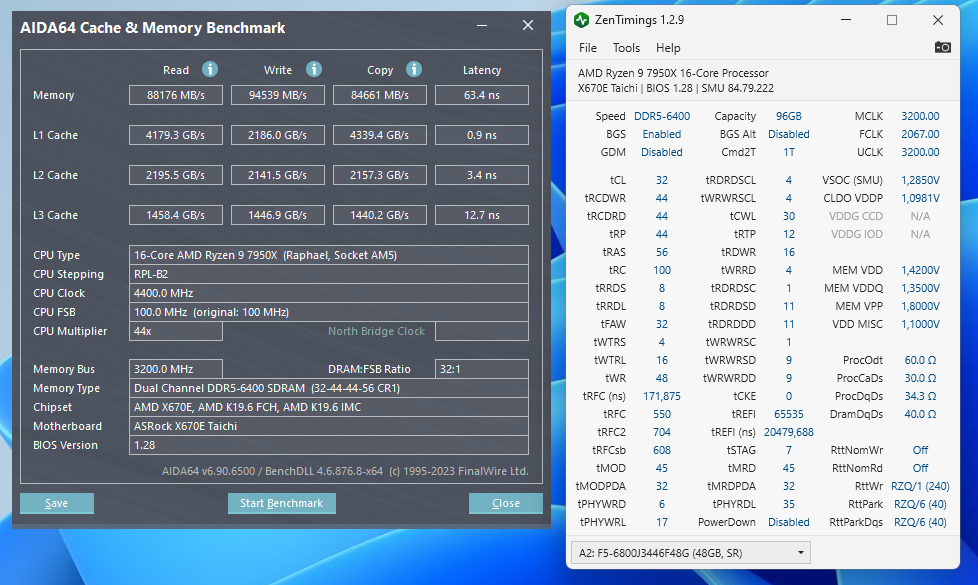Click the CPU Type field 16-Core AMD Ryzen 9 7950X
This screenshot has width=978, height=585.
(x=329, y=255)
